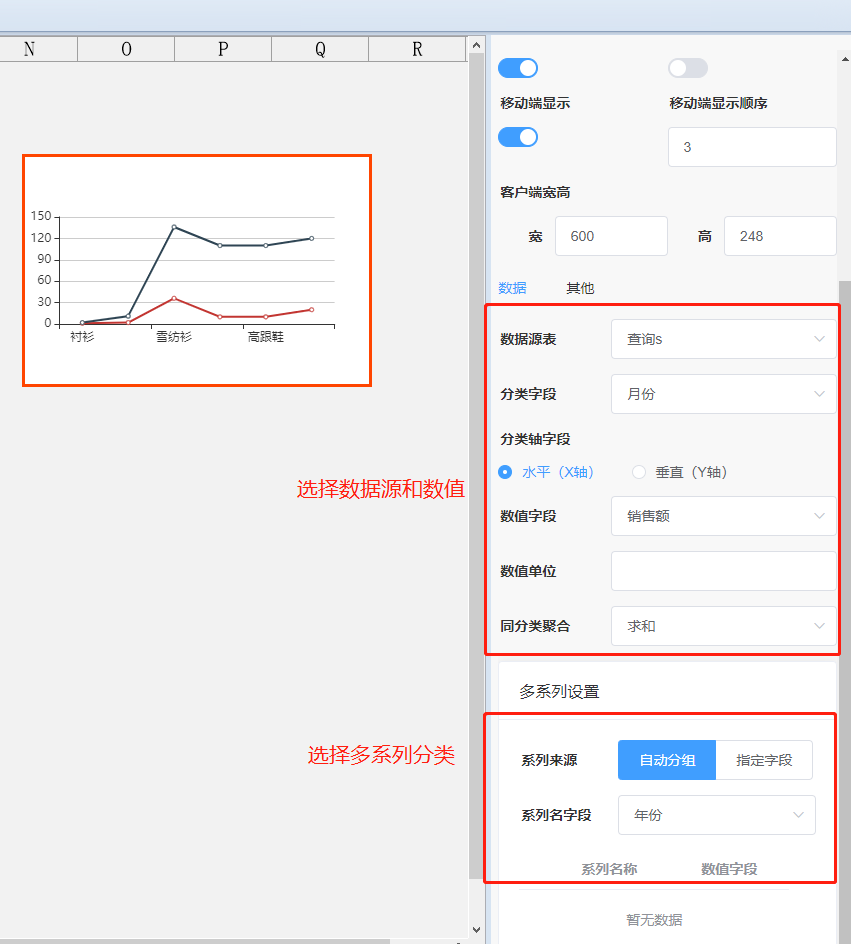Open the 数值字段 dropdown showing 销售额
Screen dimensions: 851x944
click(723, 516)
